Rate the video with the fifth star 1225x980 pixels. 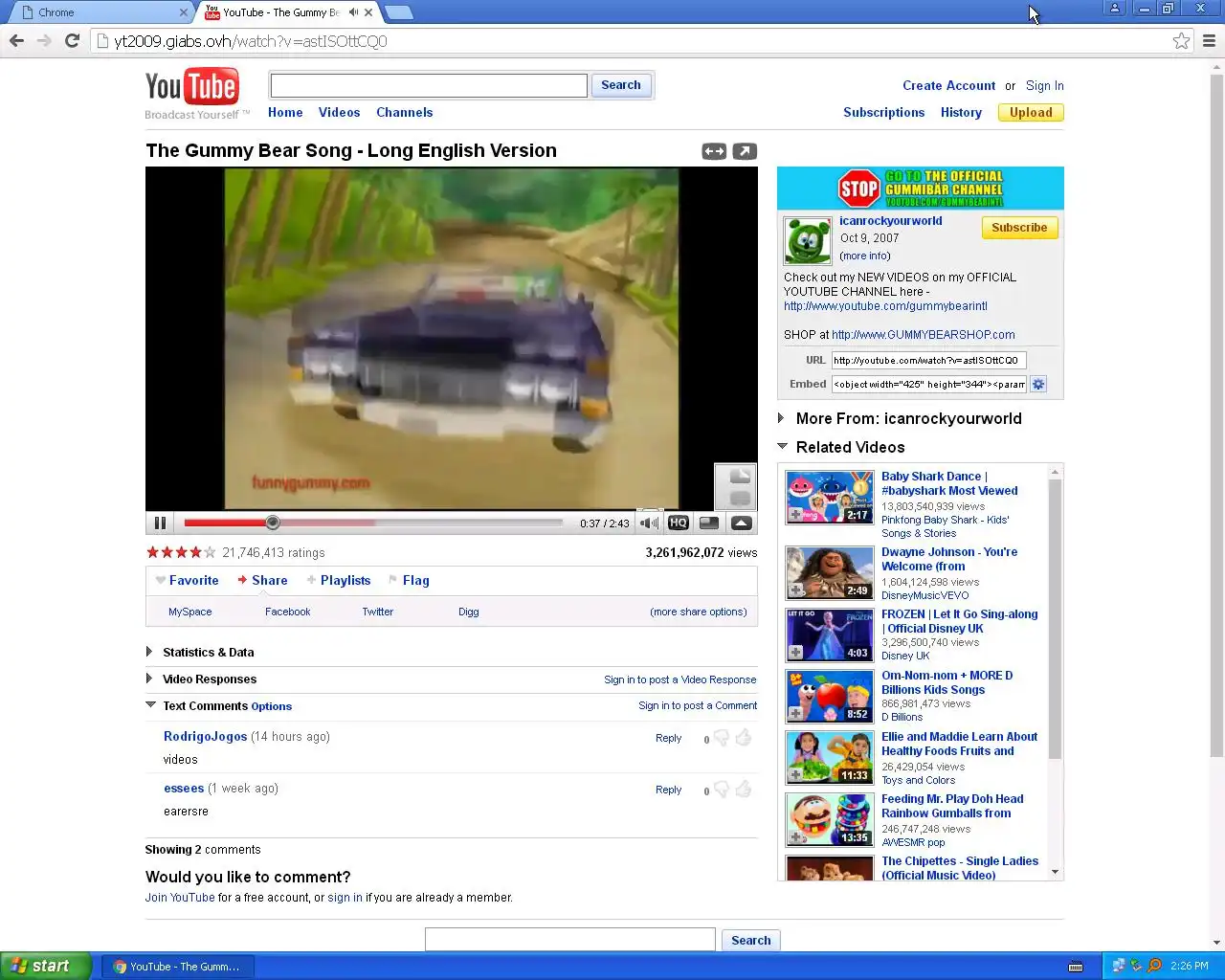[x=210, y=552]
